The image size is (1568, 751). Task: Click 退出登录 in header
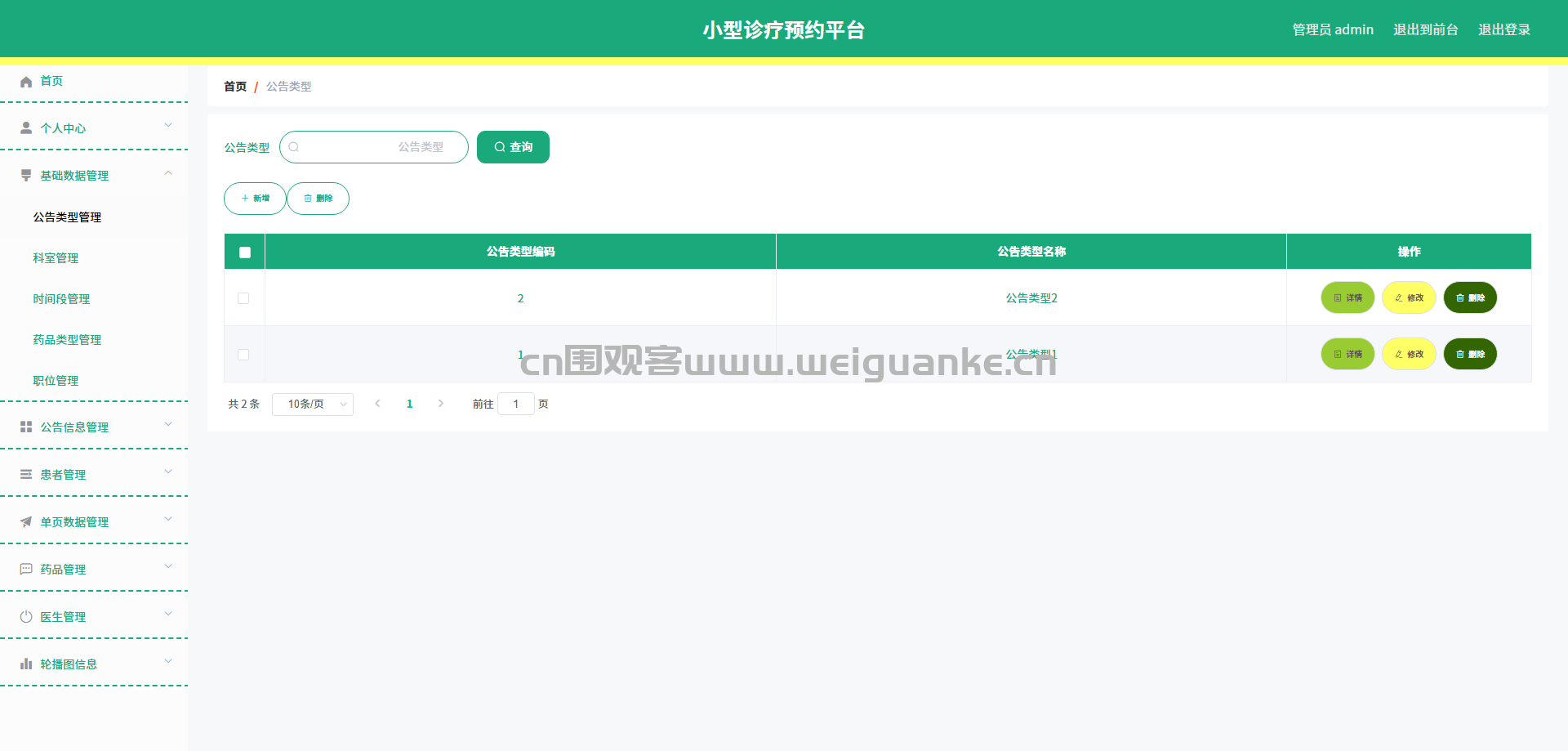(x=1504, y=29)
